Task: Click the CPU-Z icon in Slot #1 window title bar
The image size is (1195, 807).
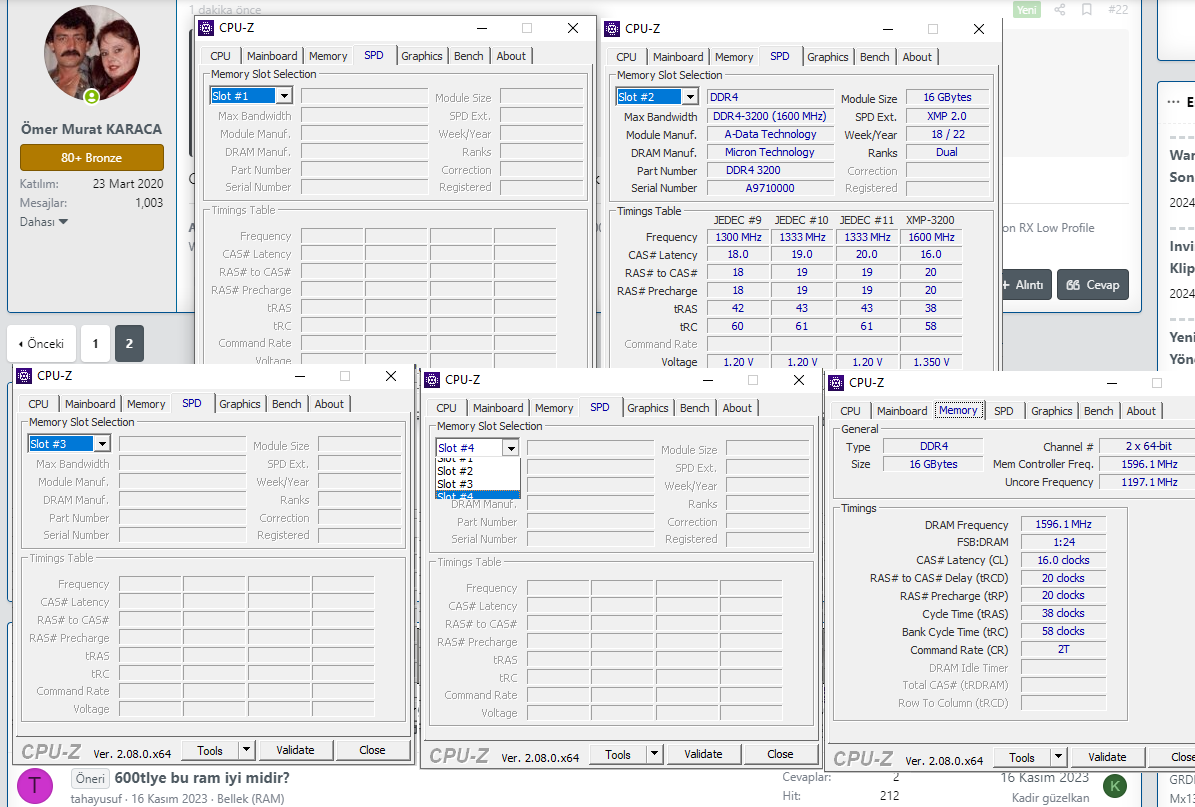Action: 206,28
